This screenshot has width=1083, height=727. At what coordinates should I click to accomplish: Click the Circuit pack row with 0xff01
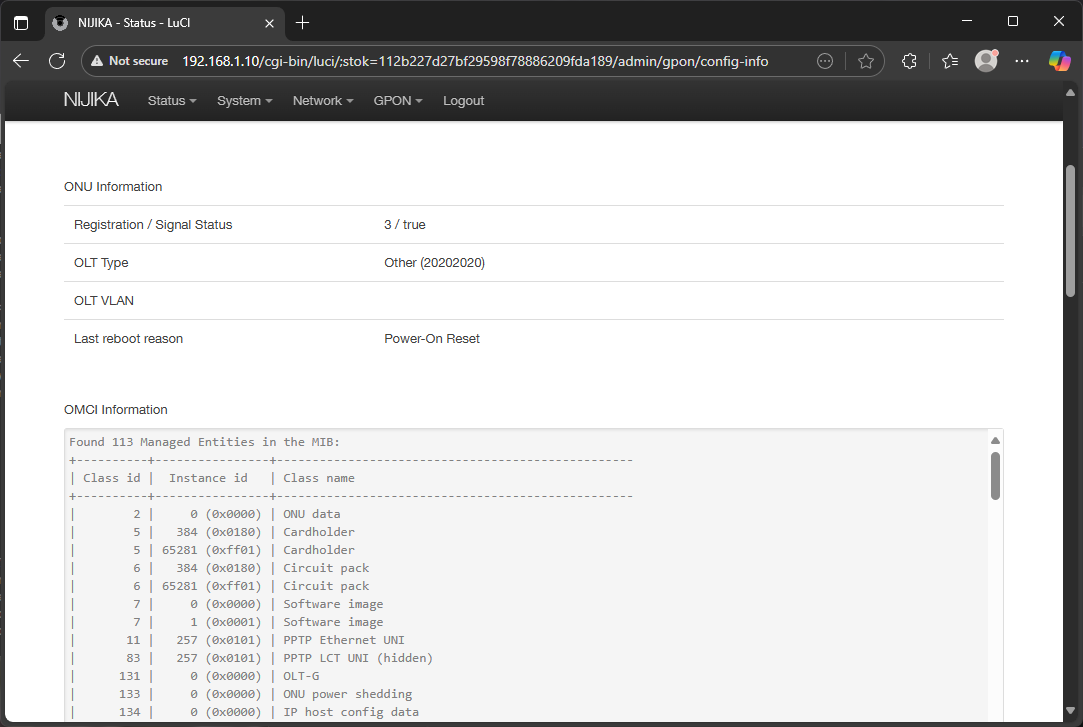[220, 585]
